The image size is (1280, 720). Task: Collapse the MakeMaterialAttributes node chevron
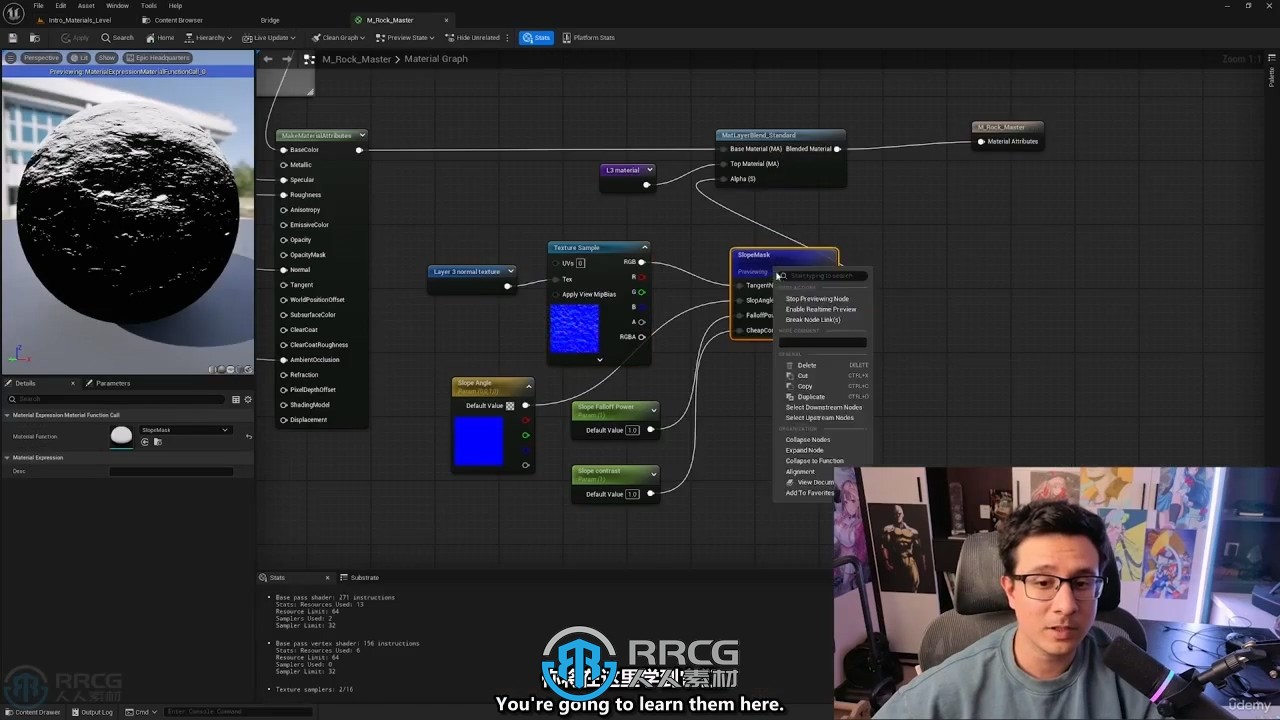coord(362,135)
